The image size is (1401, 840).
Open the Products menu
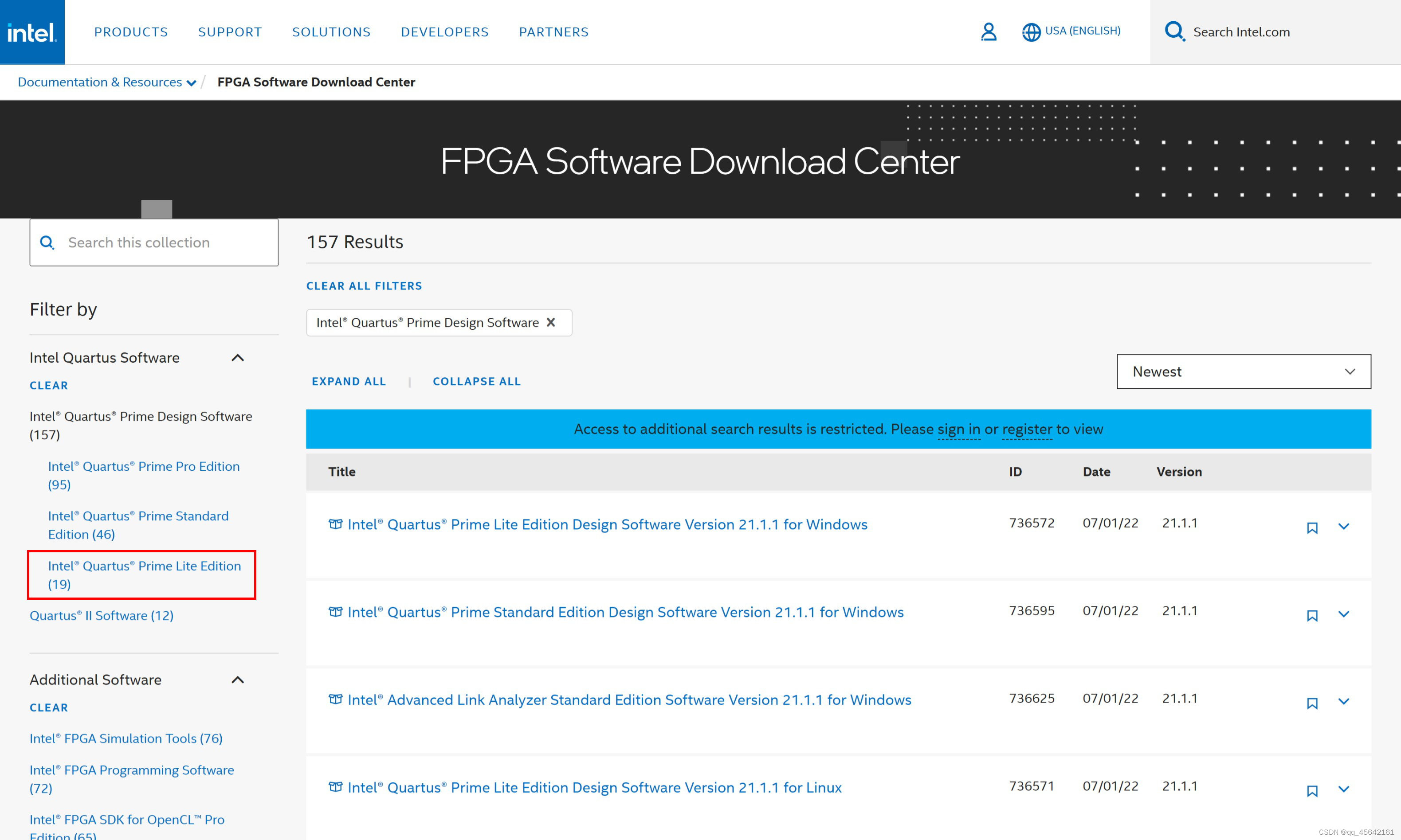[131, 32]
